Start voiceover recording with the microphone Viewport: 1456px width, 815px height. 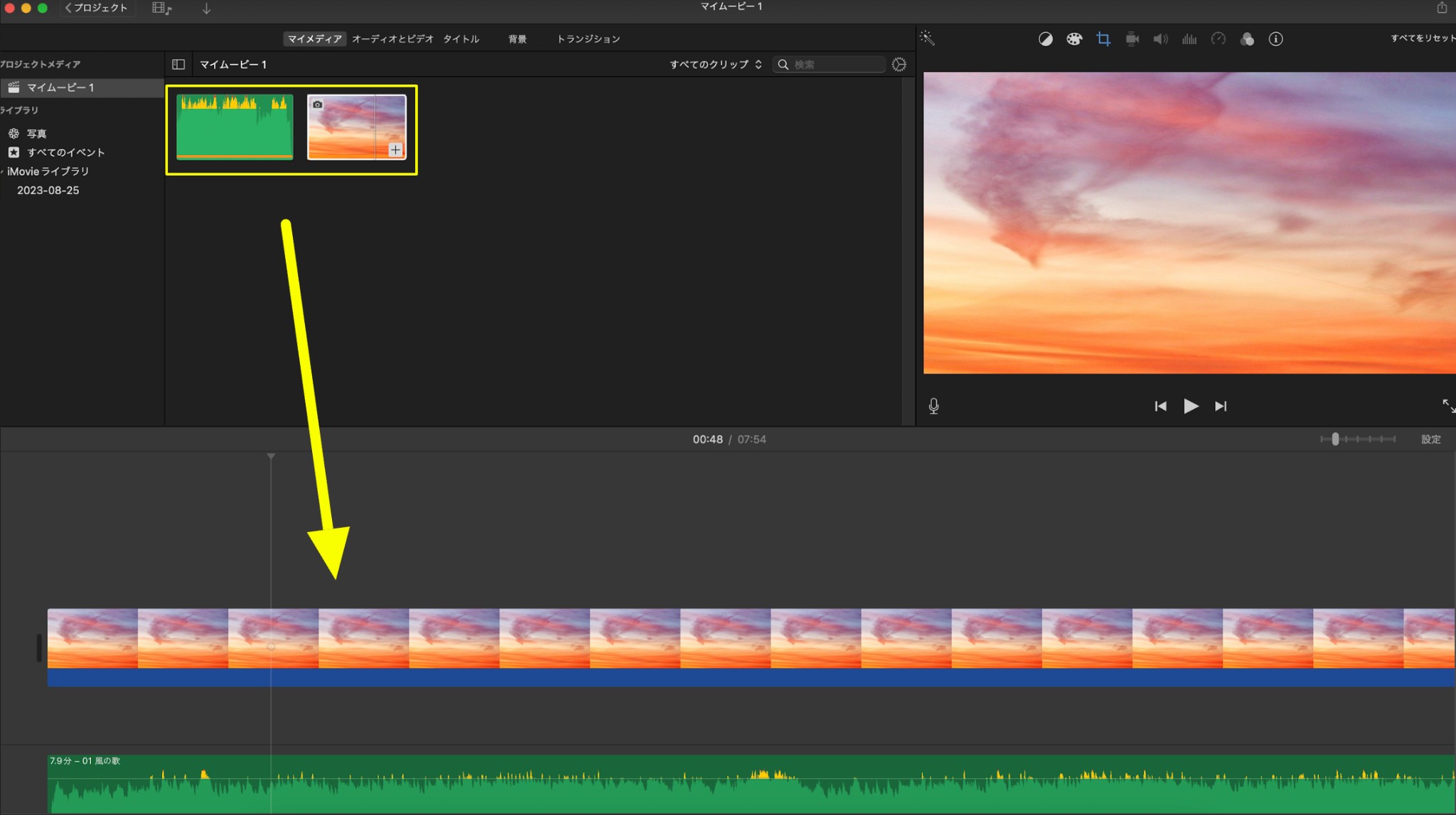[x=933, y=406]
